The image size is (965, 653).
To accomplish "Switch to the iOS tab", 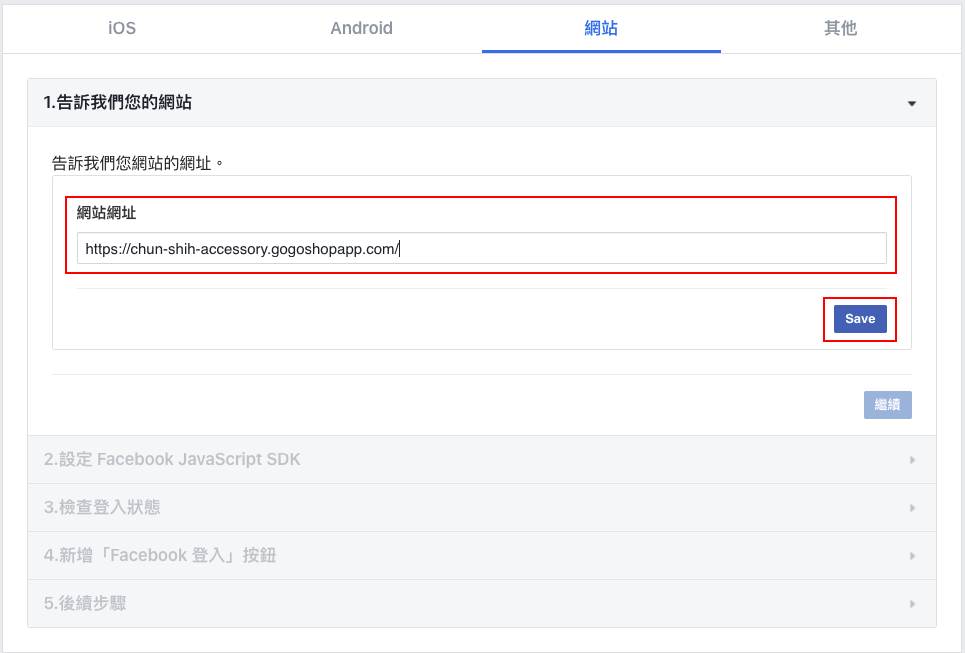I will click(x=122, y=28).
